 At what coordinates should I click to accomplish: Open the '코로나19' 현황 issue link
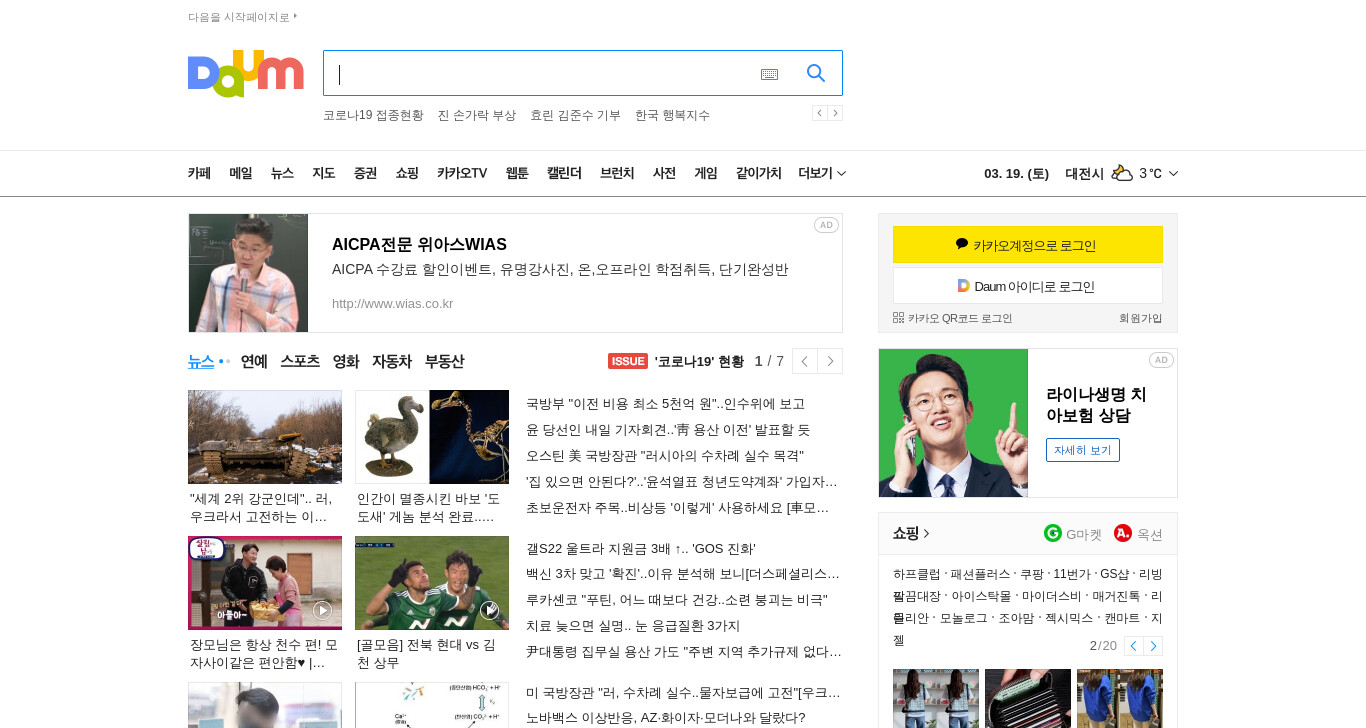(699, 361)
